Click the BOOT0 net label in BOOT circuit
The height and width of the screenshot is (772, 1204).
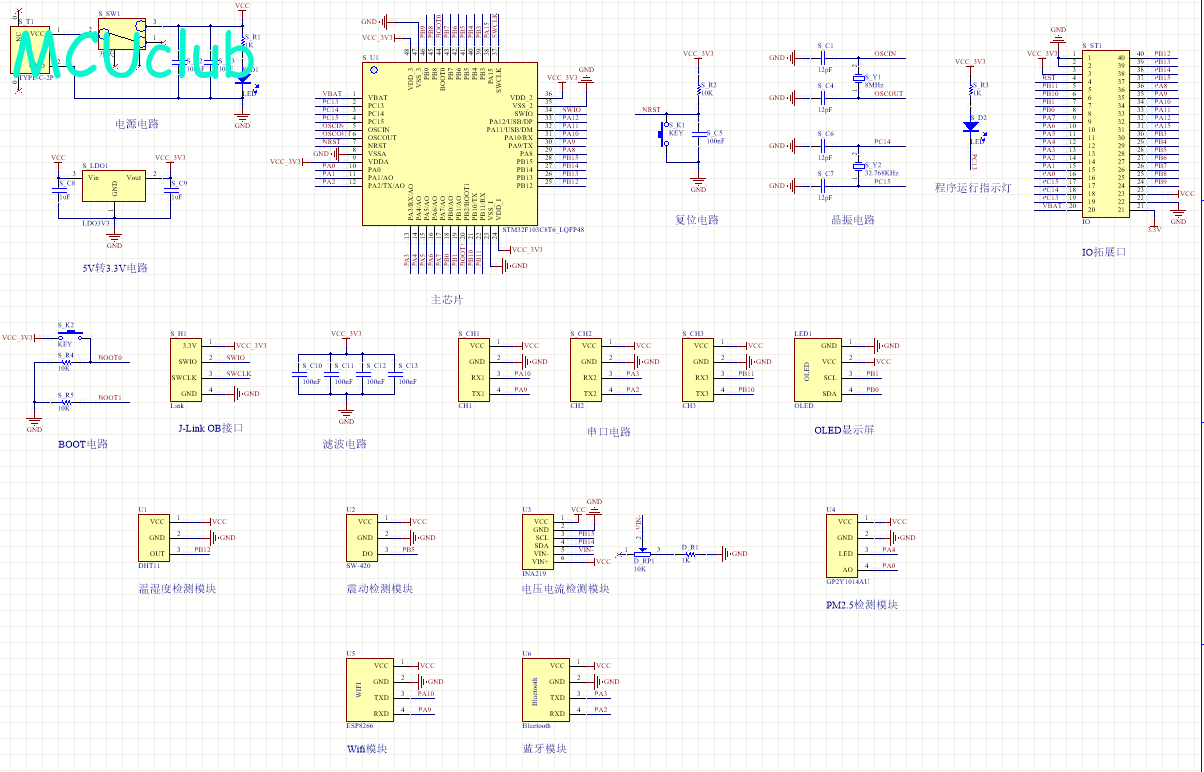pyautogui.click(x=110, y=357)
